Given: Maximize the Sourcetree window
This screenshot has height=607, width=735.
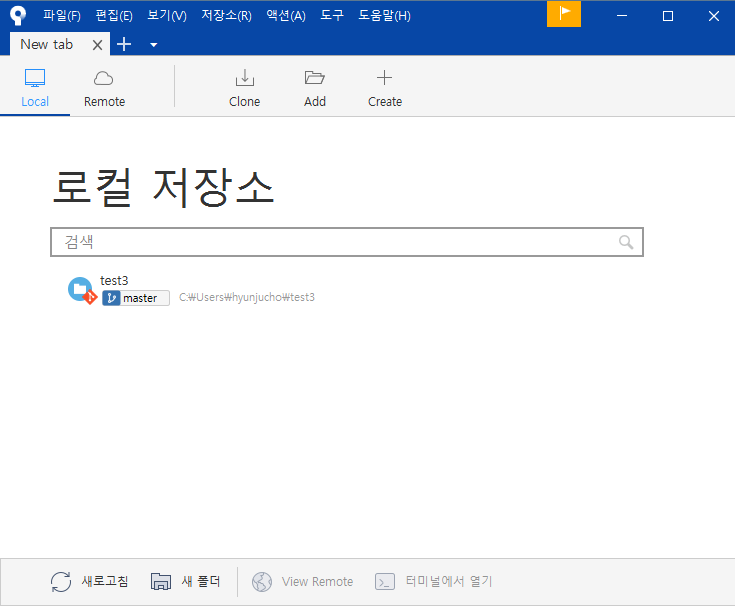Looking at the screenshot, I should click(668, 16).
